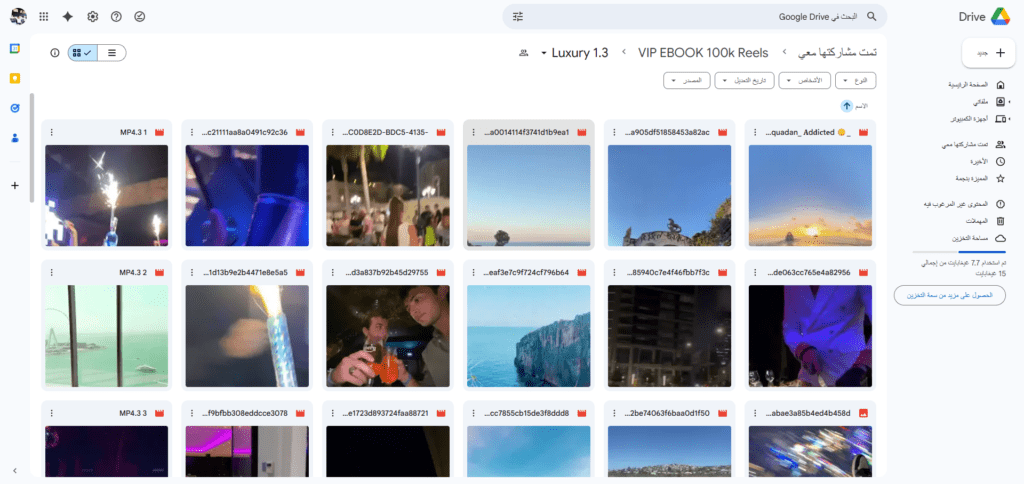The image size is (1024, 484).
Task: Expand the تاريخ التعديل (Modified) filter dropdown
Action: coord(745,80)
